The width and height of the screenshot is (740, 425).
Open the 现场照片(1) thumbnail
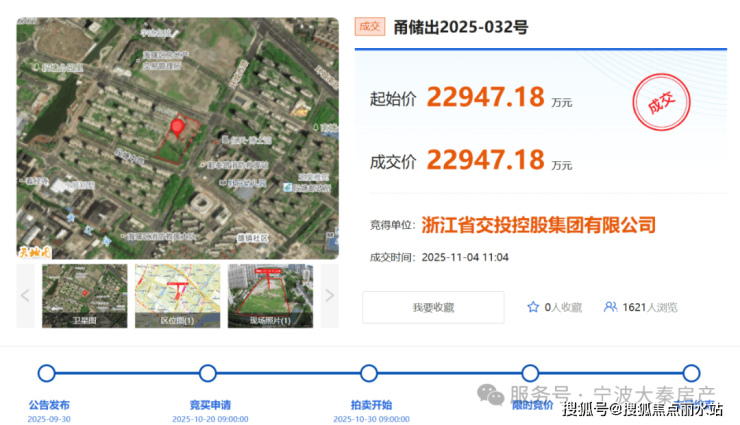(270, 295)
